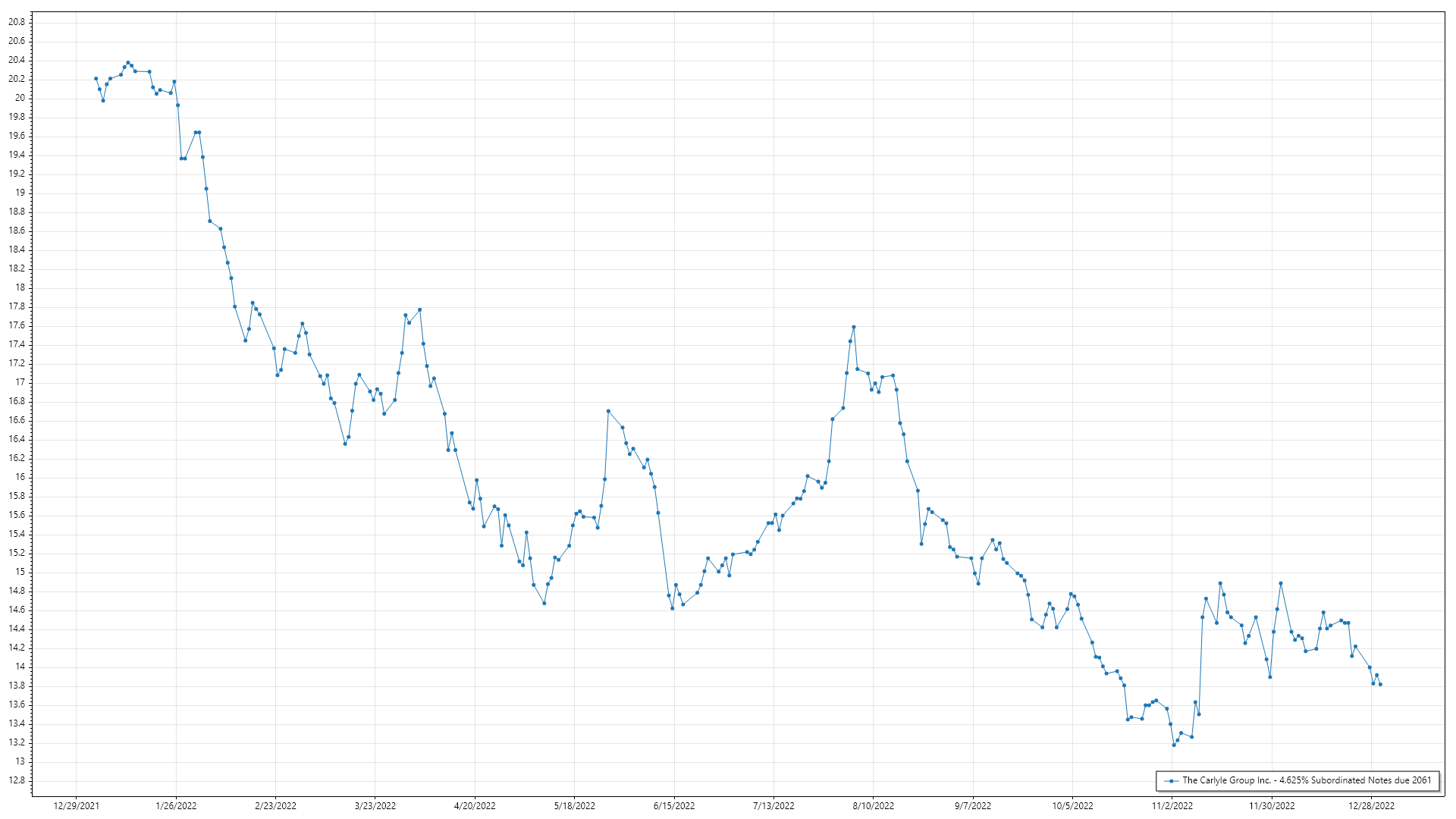Image resolution: width=1456 pixels, height=819 pixels.
Task: Click the Carlyle Group Subordinated Notes legend label
Action: pyautogui.click(x=1307, y=780)
